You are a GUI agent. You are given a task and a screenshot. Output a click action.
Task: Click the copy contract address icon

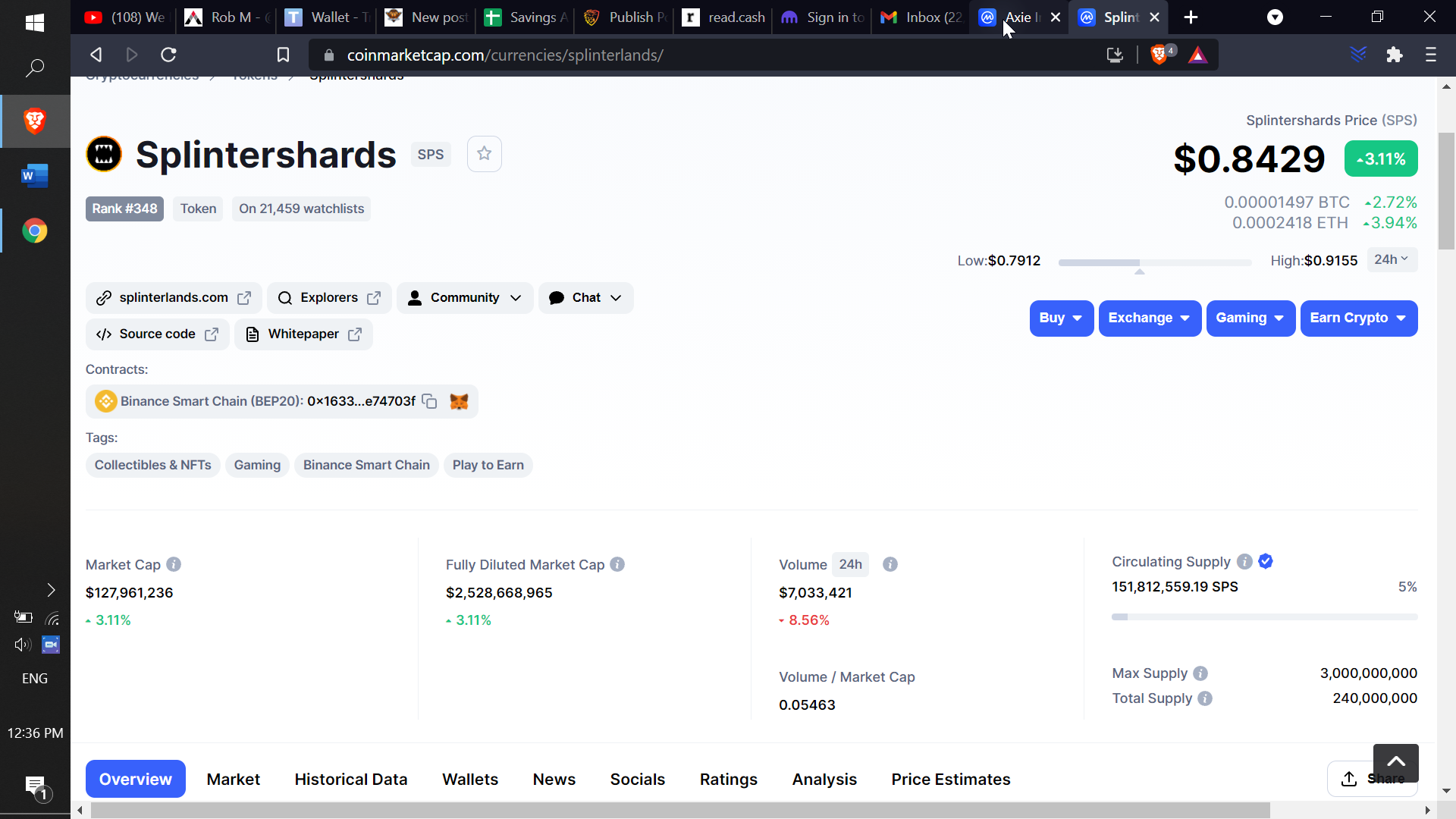click(429, 400)
